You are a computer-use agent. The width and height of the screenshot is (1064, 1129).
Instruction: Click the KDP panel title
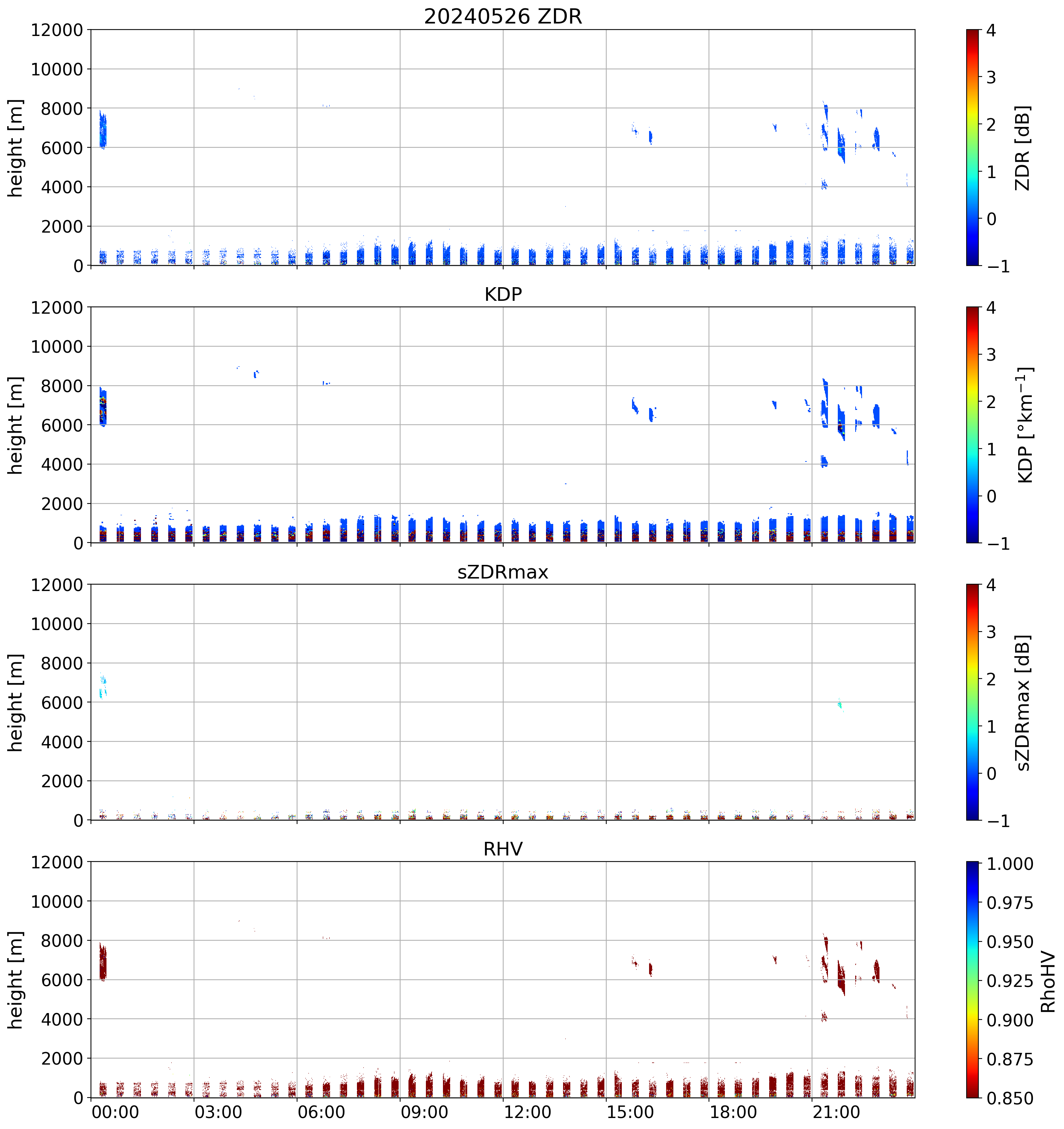pos(503,294)
